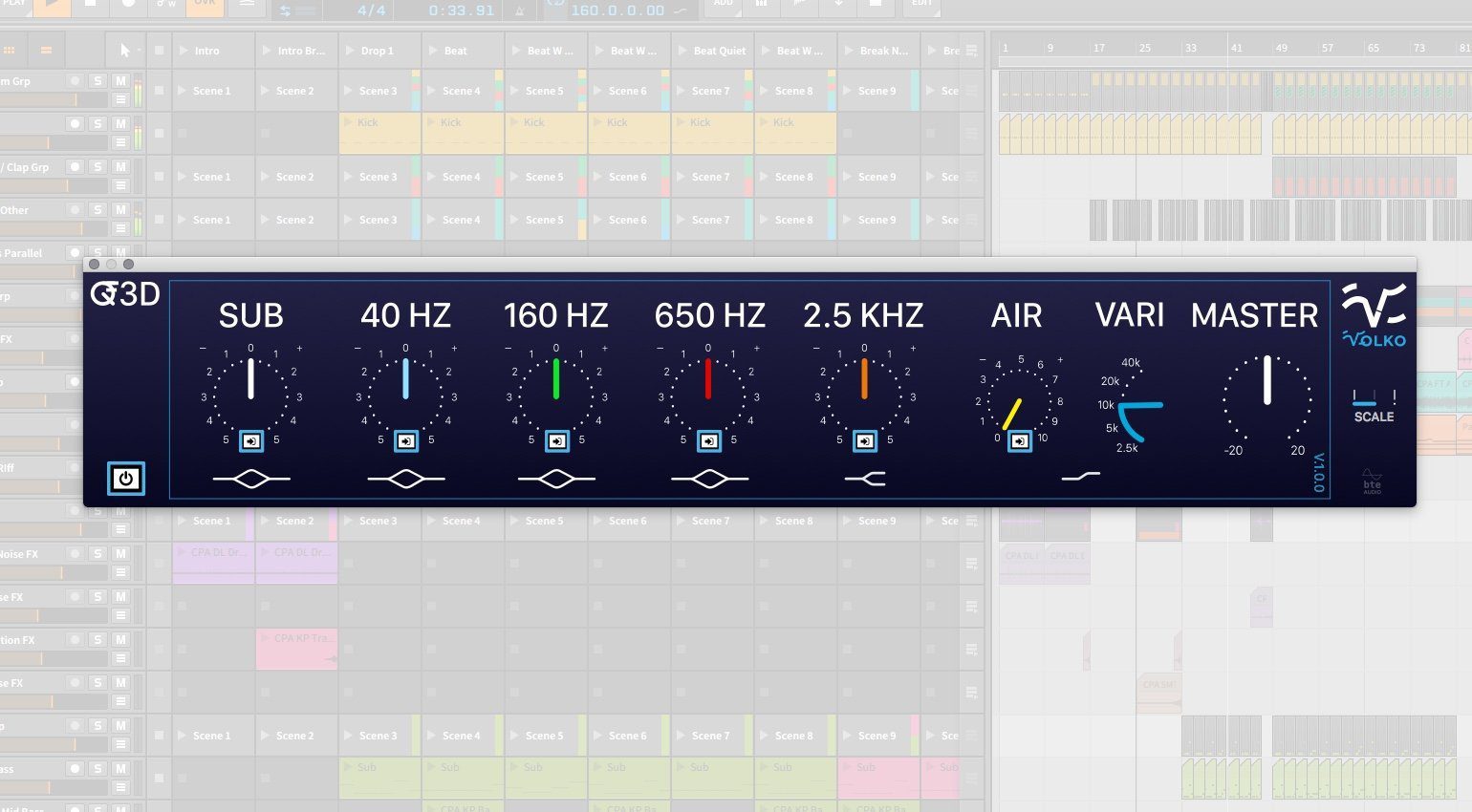Click the CPA KP Tra clip
1472x812 pixels.
296,649
